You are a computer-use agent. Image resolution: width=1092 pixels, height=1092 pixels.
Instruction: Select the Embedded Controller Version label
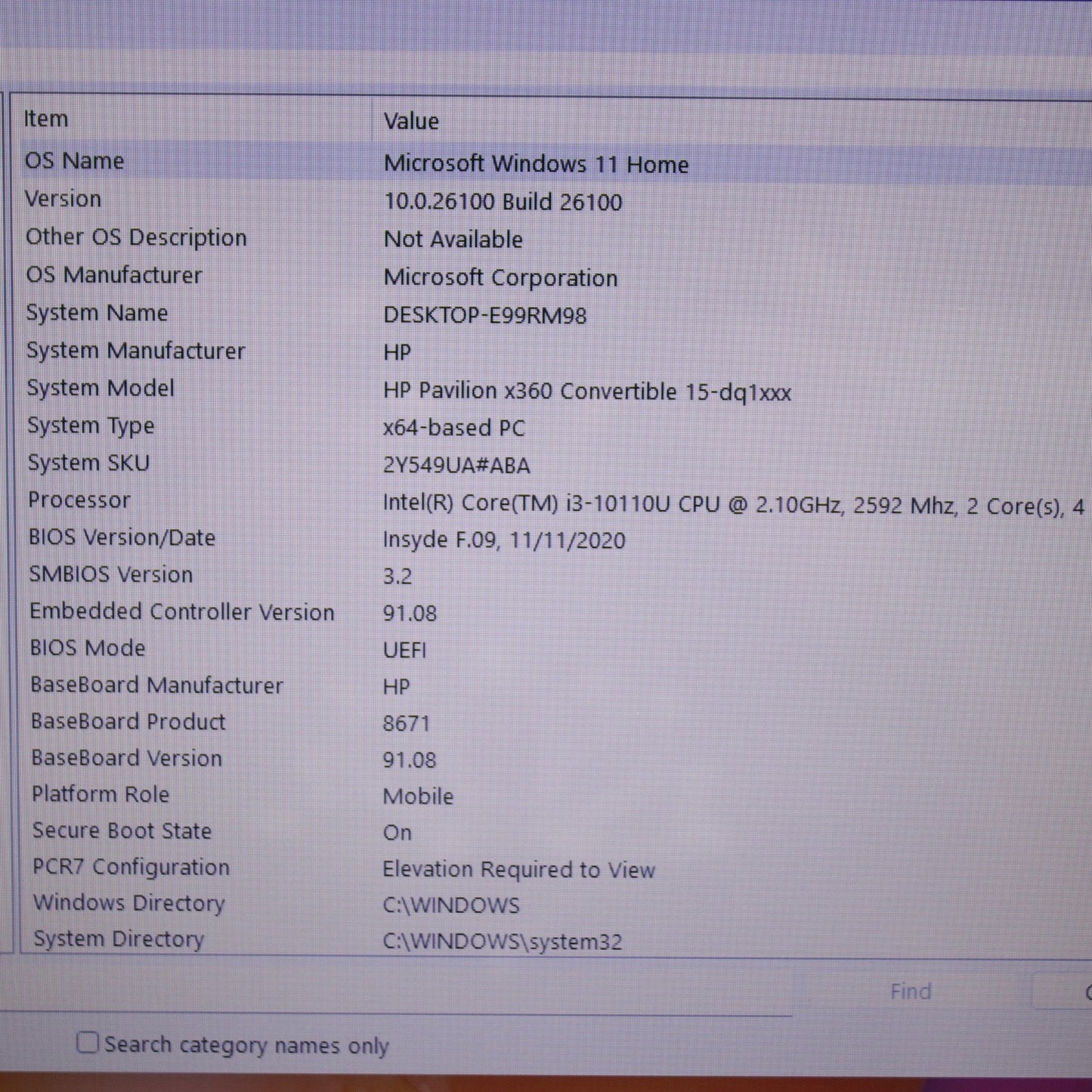(x=181, y=611)
